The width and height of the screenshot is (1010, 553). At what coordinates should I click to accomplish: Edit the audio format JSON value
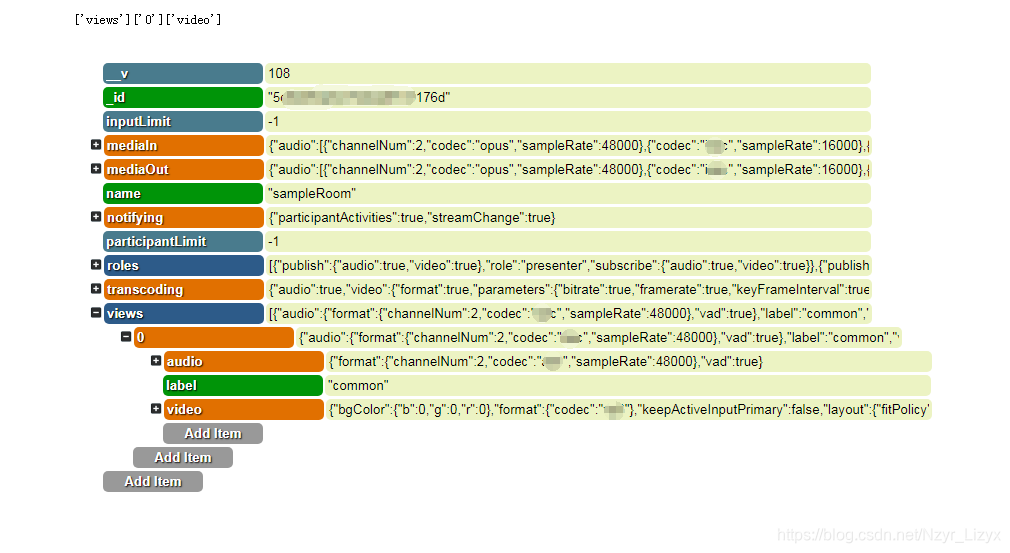(628, 361)
